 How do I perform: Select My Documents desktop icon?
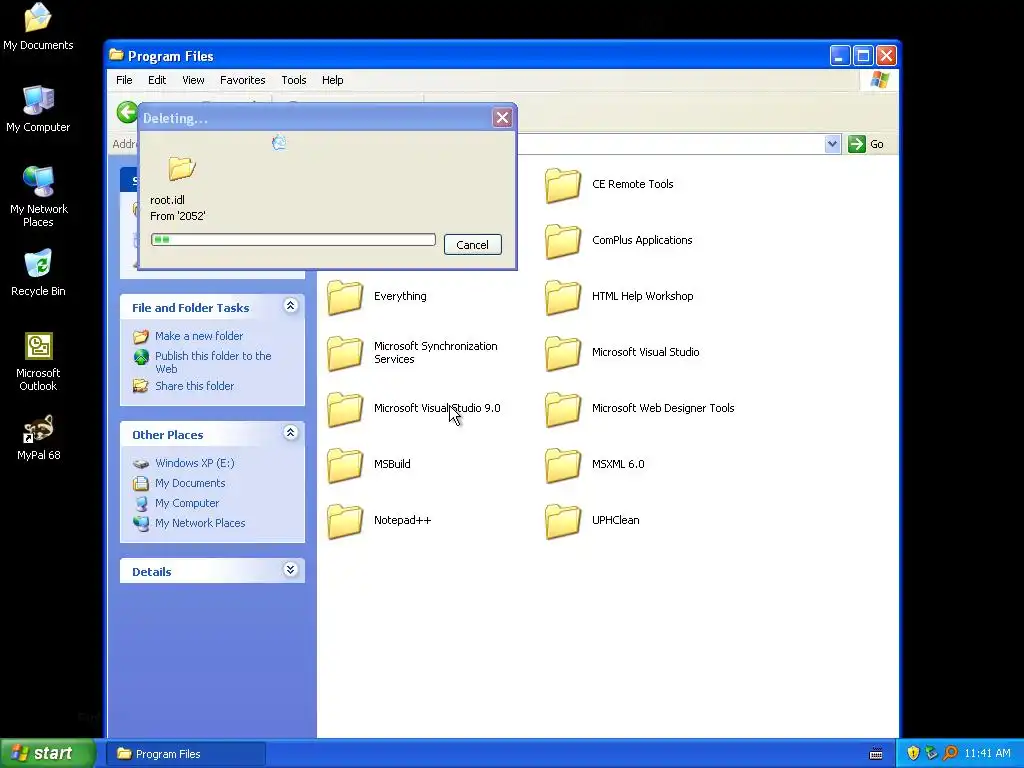(x=38, y=26)
